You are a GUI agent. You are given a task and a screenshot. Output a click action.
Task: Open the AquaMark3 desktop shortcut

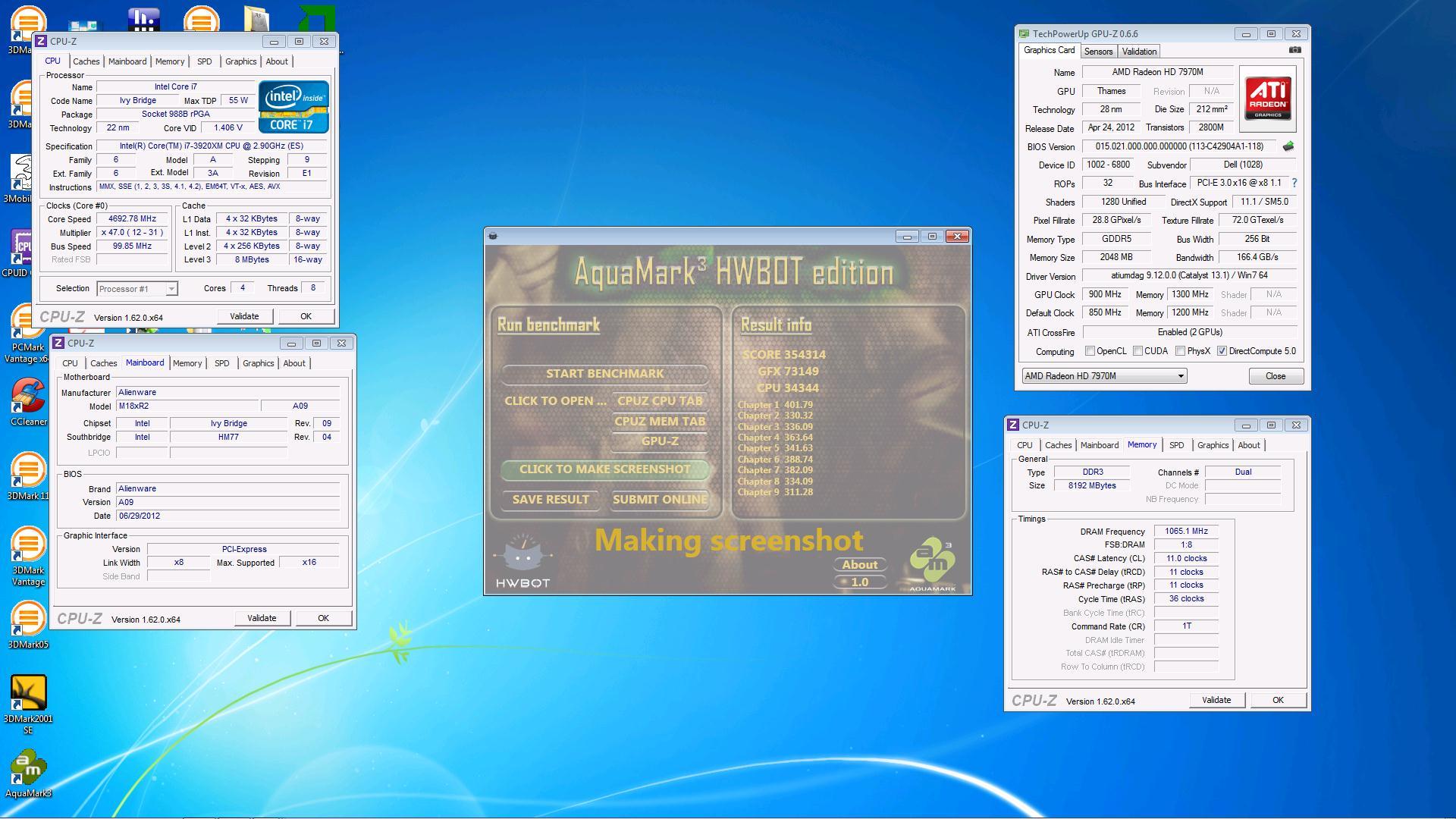(28, 773)
